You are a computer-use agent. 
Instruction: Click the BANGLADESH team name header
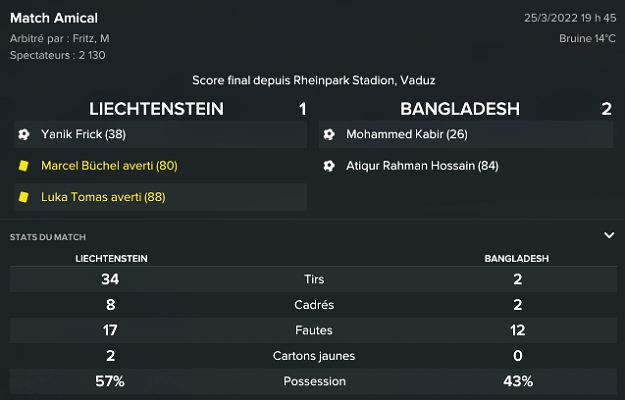pos(460,109)
